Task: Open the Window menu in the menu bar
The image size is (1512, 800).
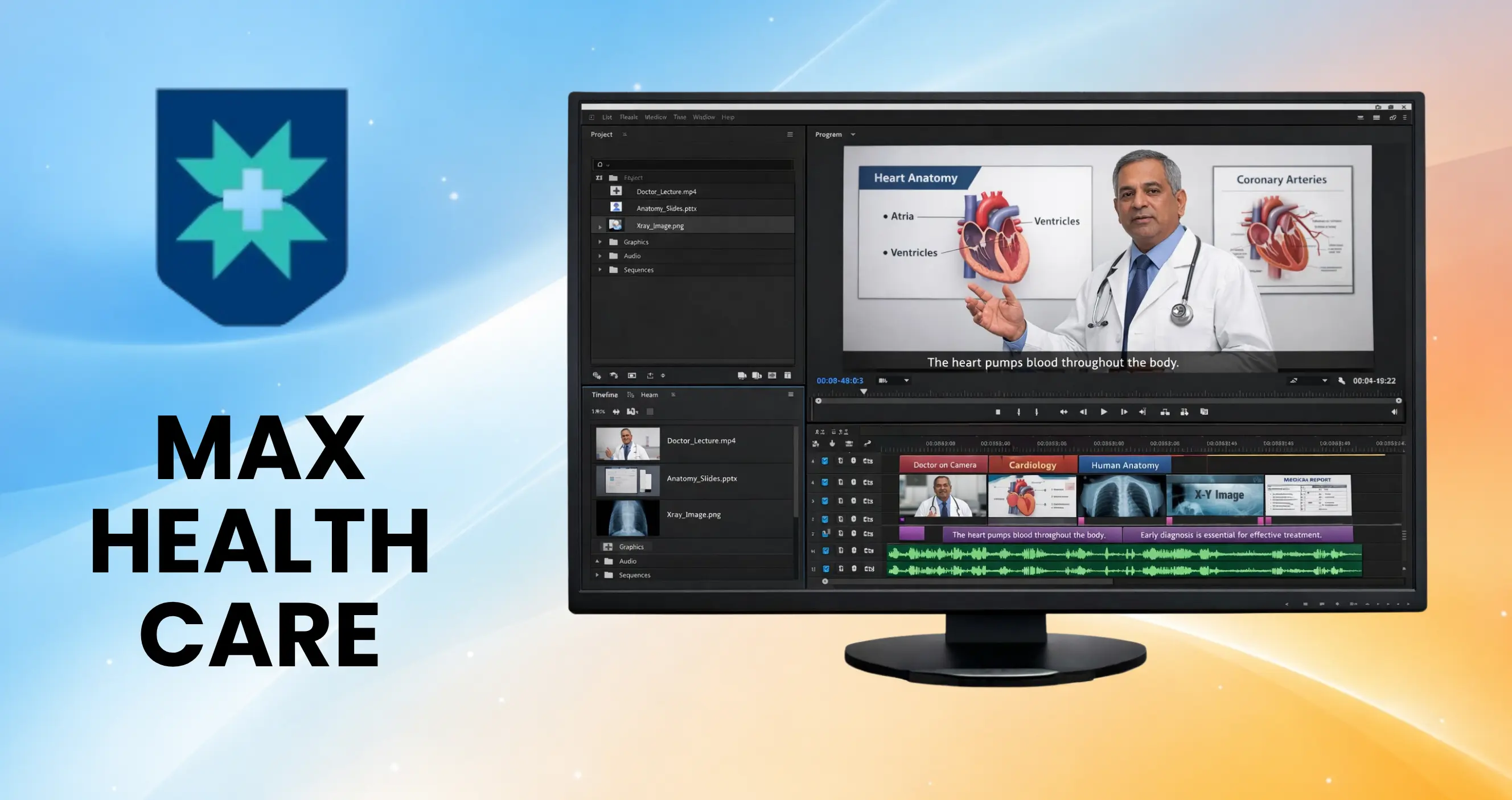Action: [x=704, y=117]
